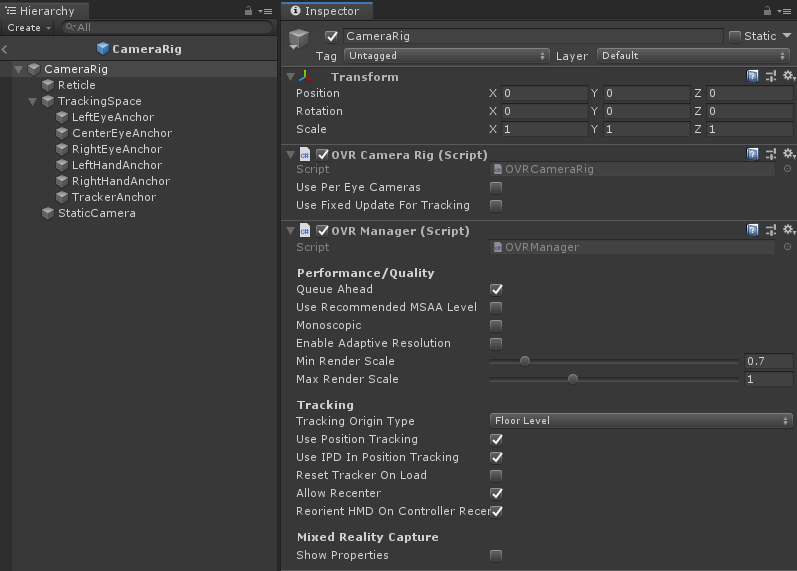
Task: Open the Tag dropdown showing Untagged
Action: pos(446,55)
